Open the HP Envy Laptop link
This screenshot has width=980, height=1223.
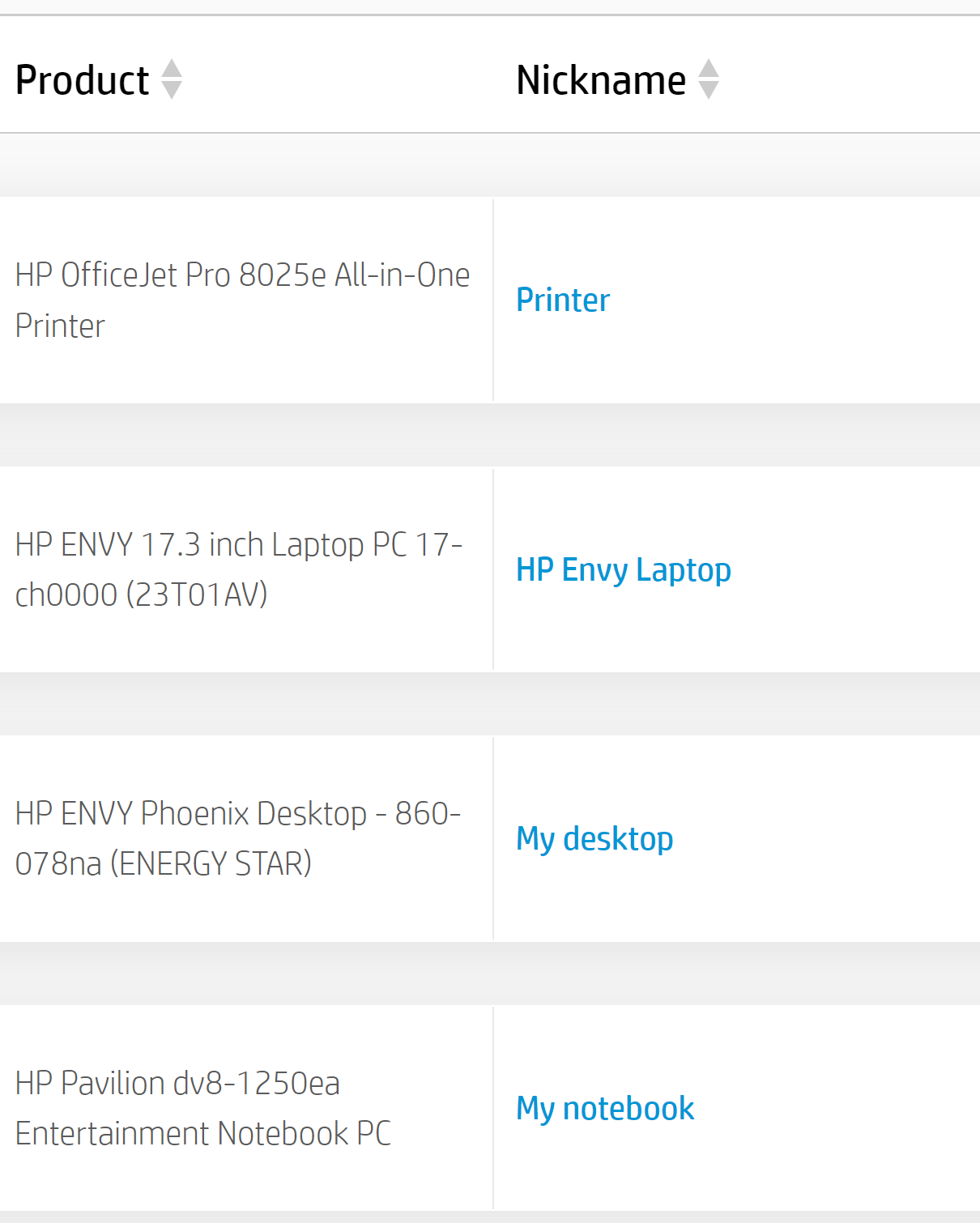point(624,570)
